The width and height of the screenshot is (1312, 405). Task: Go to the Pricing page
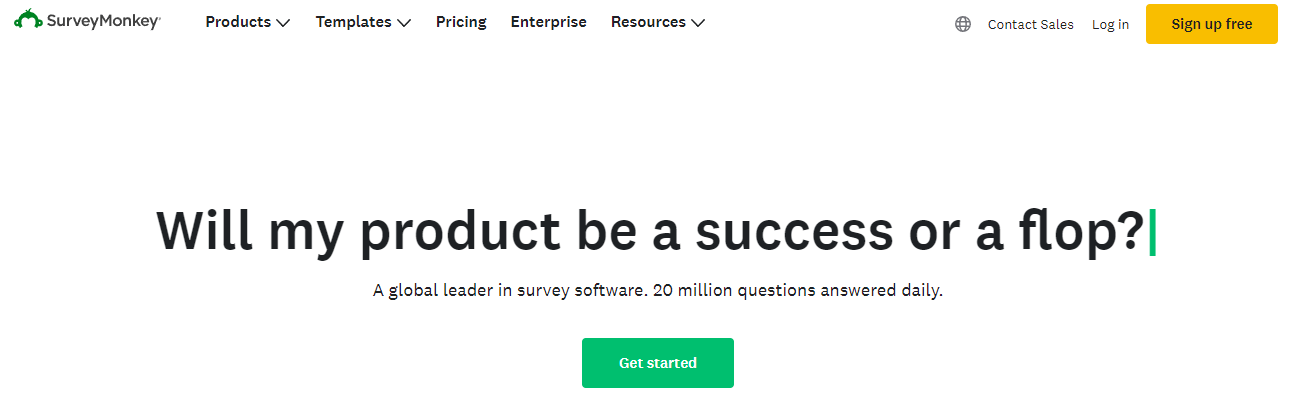tap(461, 22)
